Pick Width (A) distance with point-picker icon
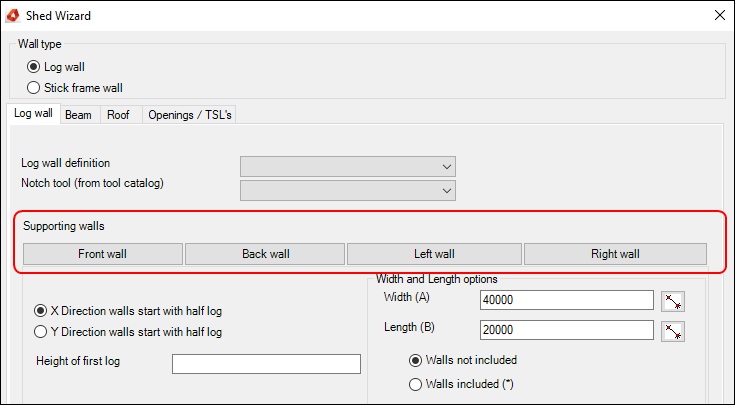Screen dimensions: 735x405 673,301
